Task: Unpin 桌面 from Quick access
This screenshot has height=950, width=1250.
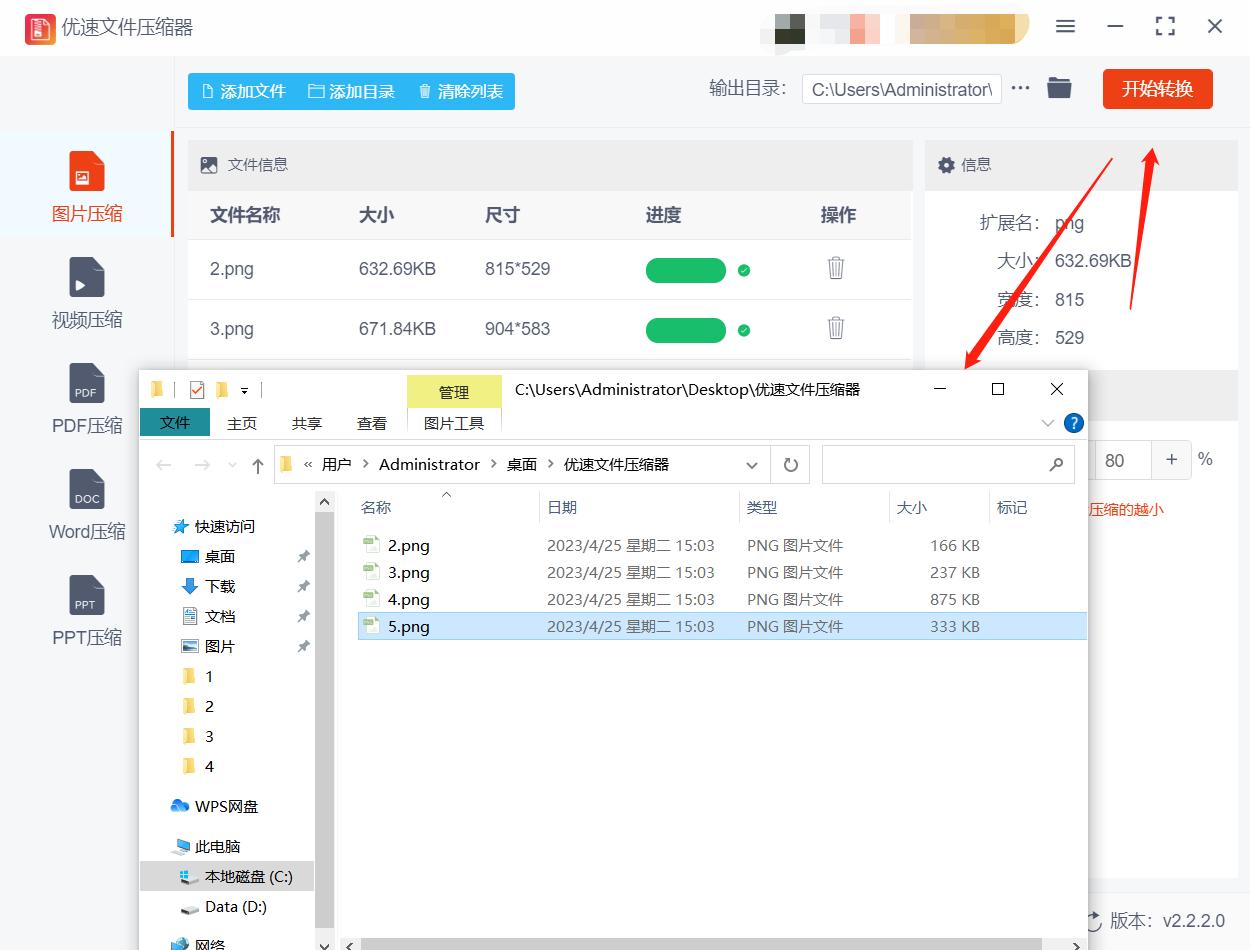Action: pyautogui.click(x=301, y=556)
